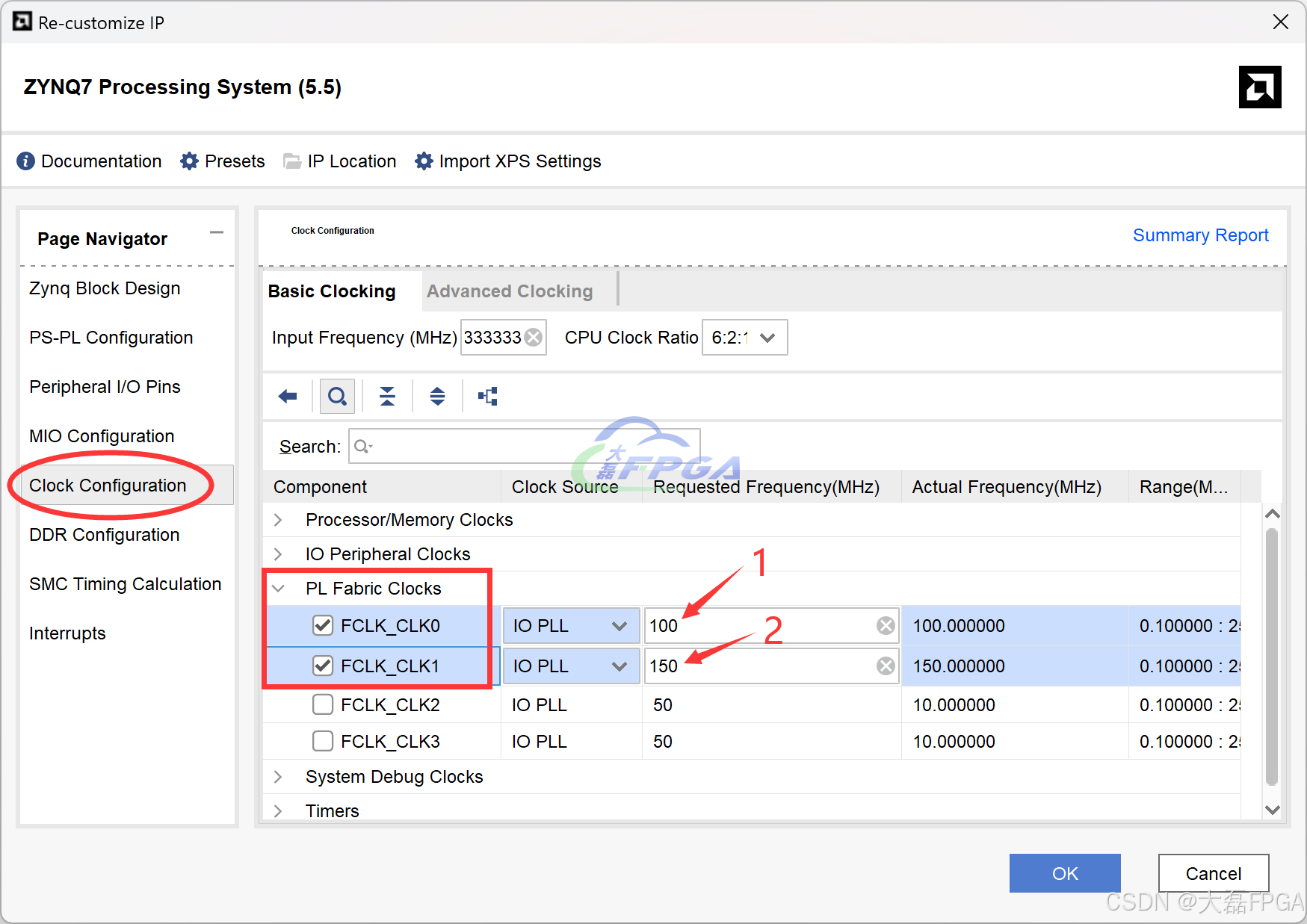
Task: Open DDR Configuration page
Action: click(105, 535)
